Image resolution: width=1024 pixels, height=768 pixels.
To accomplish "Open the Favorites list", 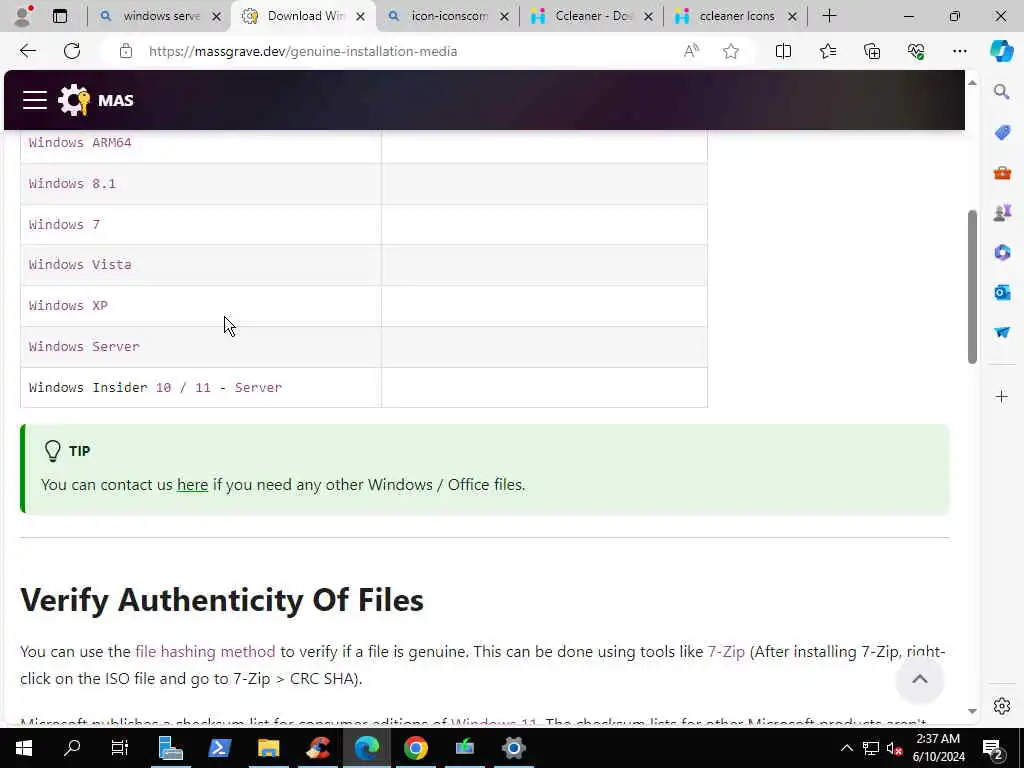I will coord(827,51).
